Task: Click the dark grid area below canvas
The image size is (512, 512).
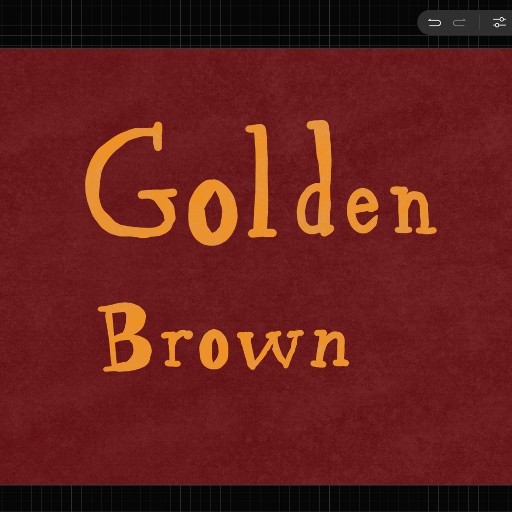Action: coord(256,499)
